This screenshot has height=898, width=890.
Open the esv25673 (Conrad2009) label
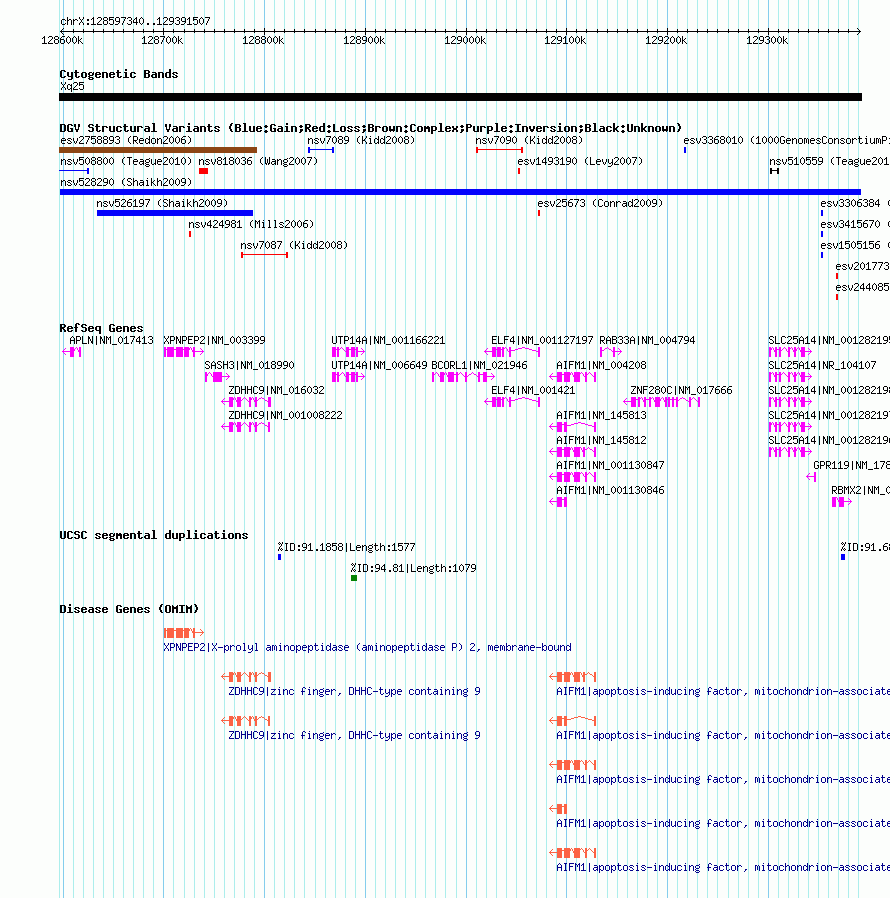click(x=600, y=203)
